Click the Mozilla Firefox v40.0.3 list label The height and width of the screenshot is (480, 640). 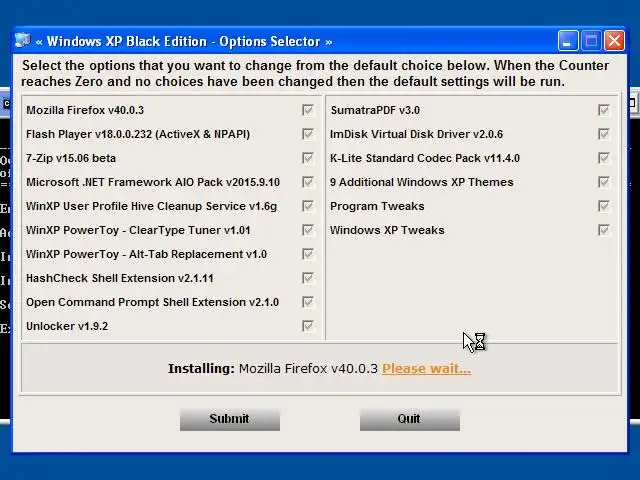point(85,110)
